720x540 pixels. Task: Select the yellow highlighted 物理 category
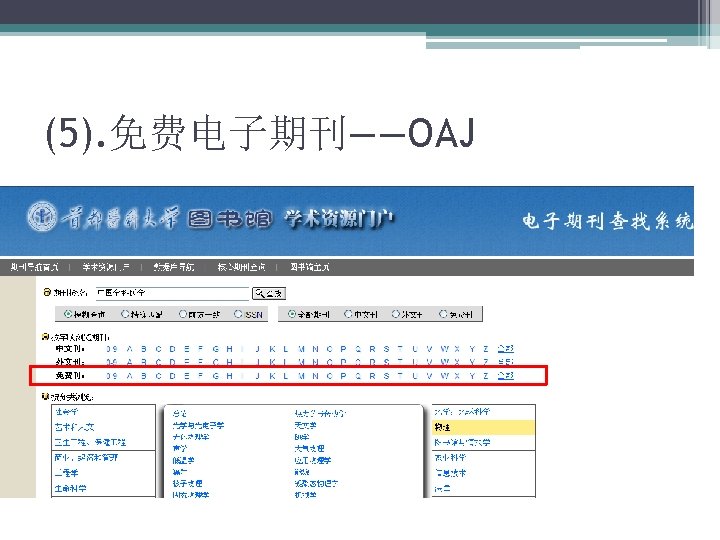484,427
